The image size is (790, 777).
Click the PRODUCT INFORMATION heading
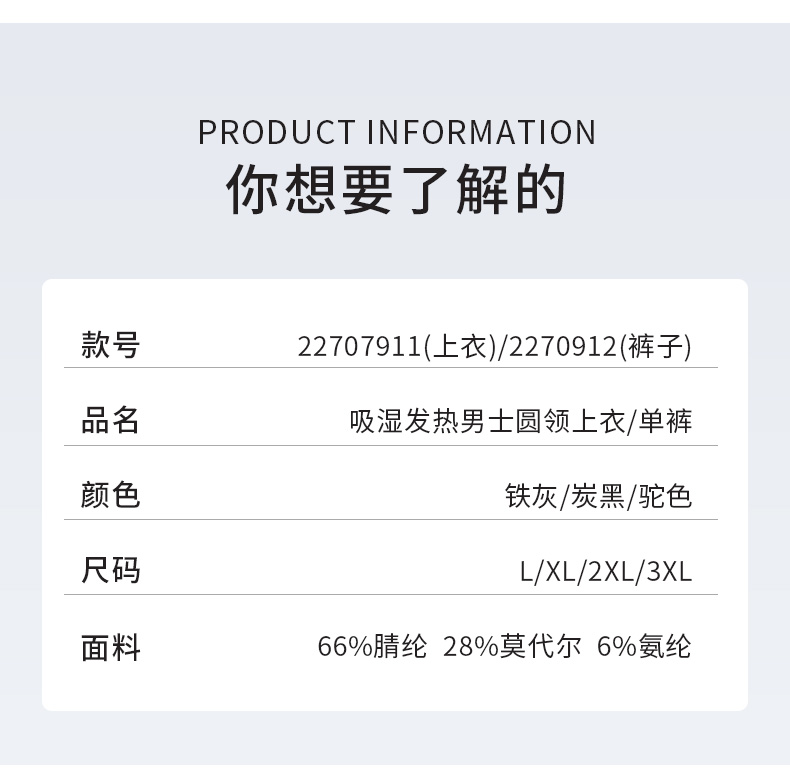coord(396,132)
